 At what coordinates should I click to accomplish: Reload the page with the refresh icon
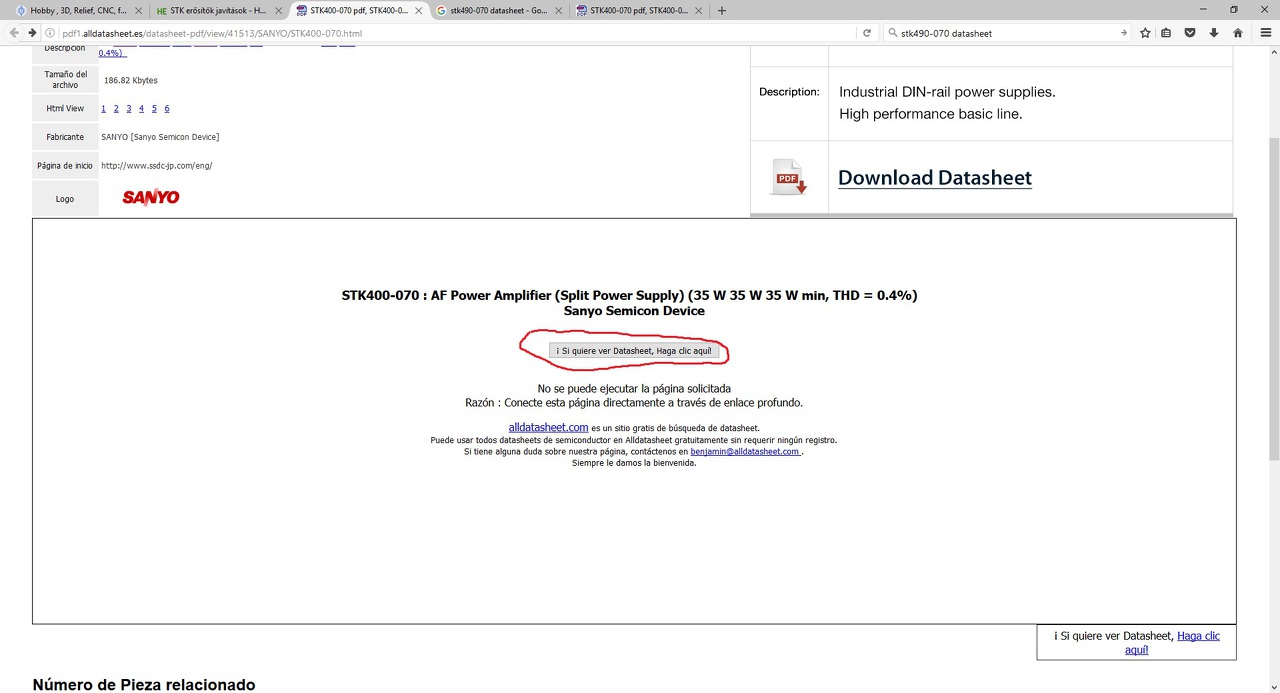867,33
